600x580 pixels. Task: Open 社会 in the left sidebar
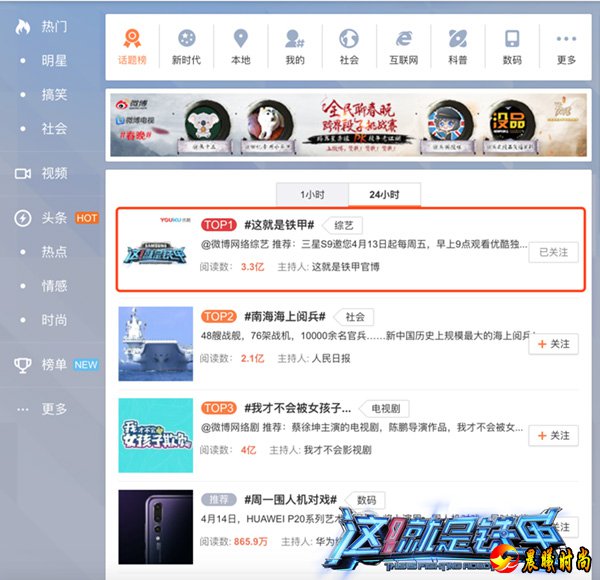coord(54,129)
